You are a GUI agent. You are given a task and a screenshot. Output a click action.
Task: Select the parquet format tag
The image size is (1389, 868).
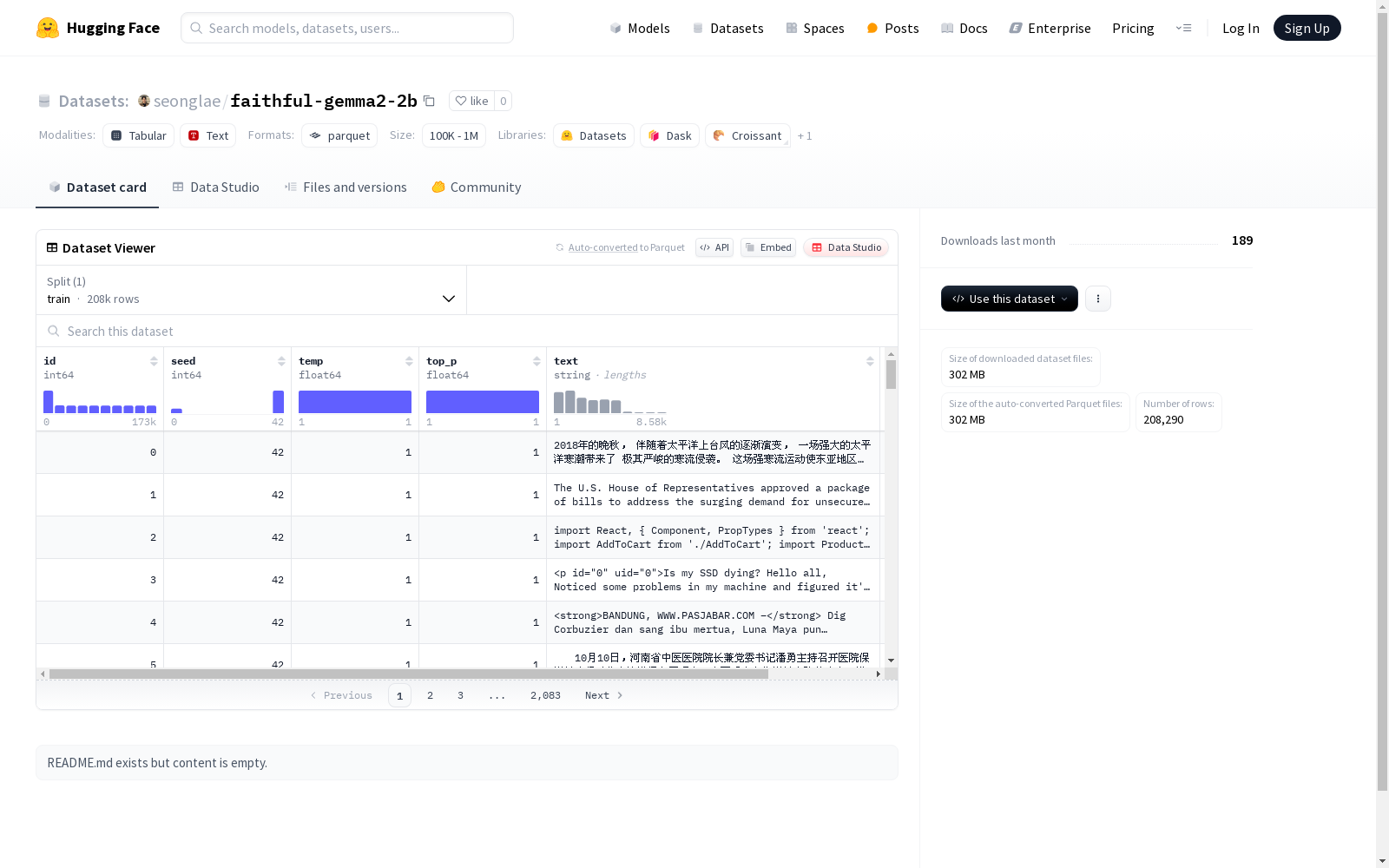tap(339, 135)
